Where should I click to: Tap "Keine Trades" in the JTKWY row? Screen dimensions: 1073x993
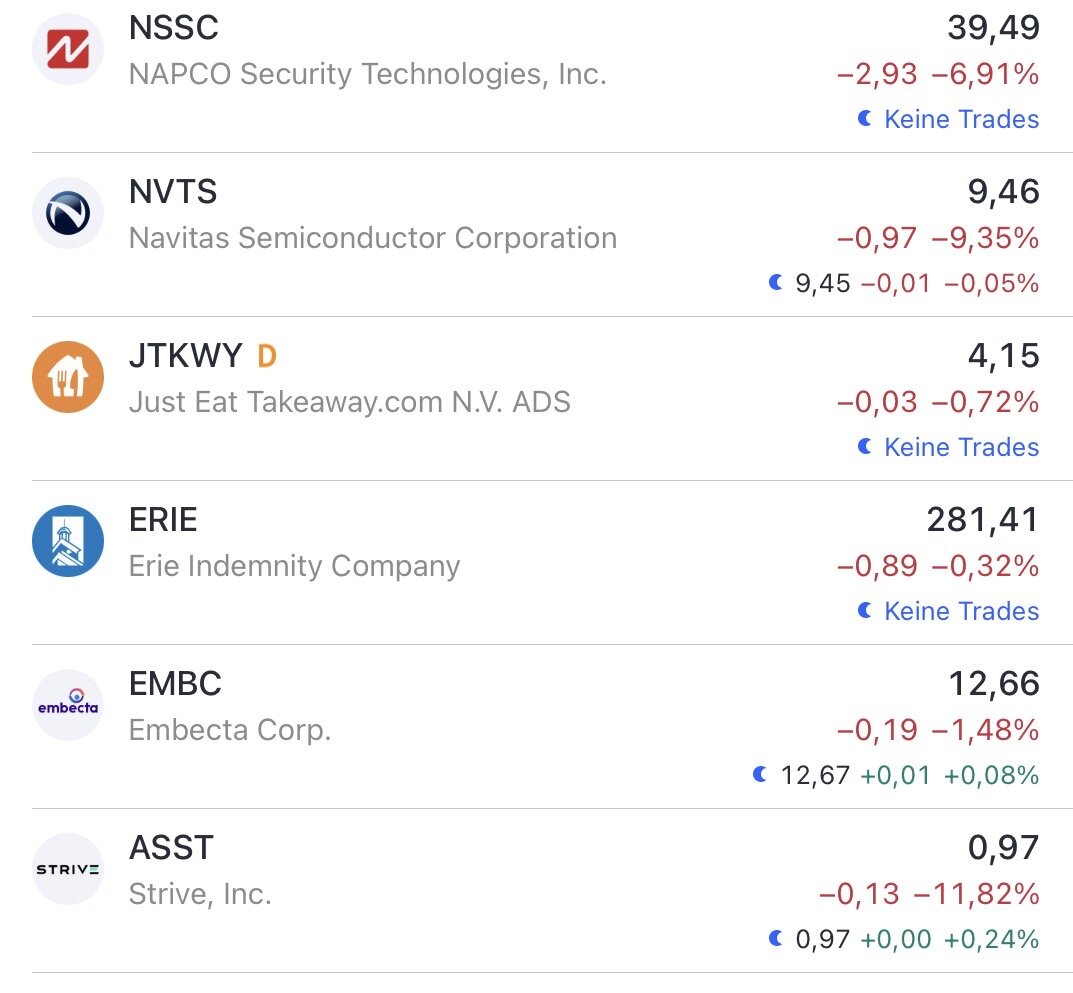961,447
